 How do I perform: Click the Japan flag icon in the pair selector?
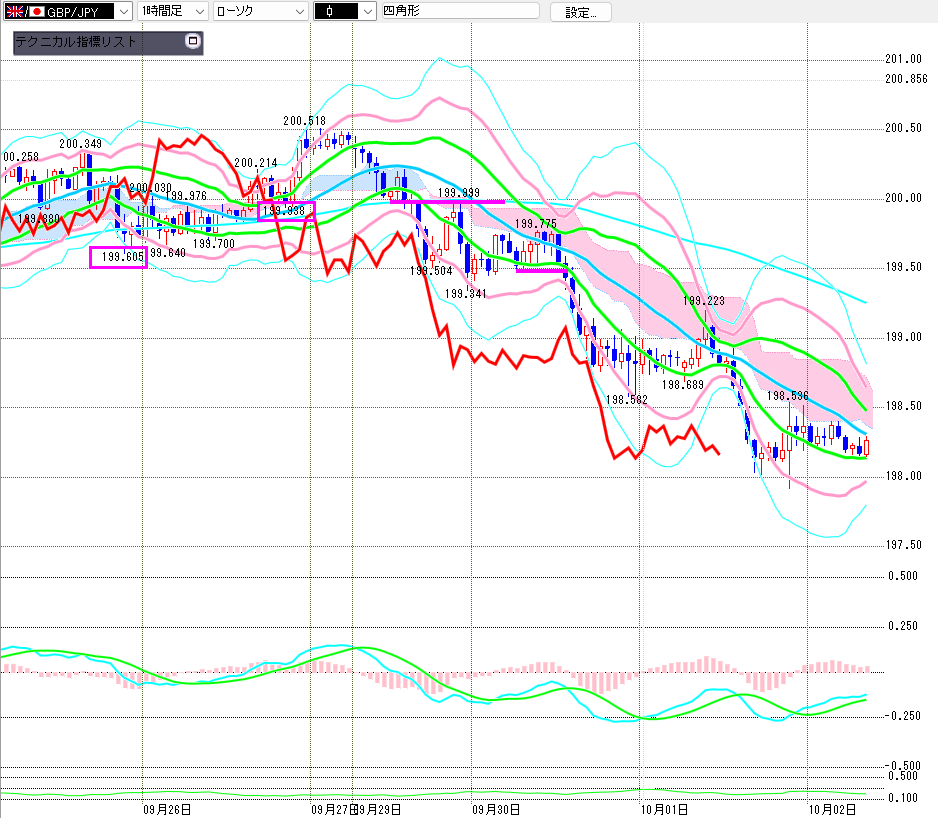(37, 11)
